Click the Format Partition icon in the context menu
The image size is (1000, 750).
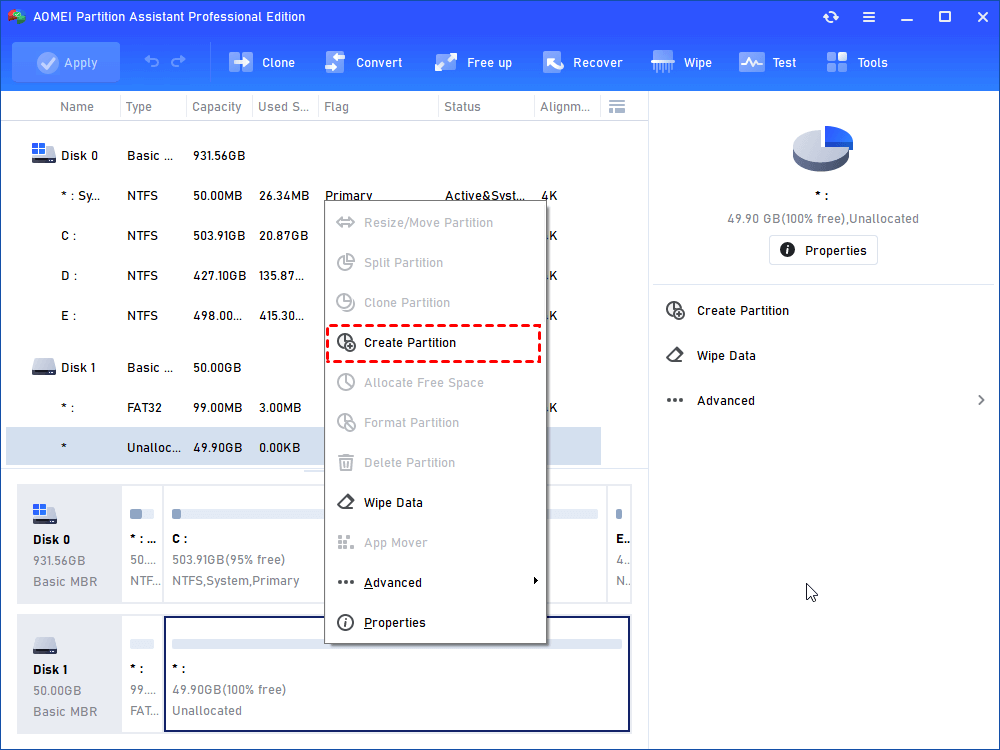click(346, 422)
